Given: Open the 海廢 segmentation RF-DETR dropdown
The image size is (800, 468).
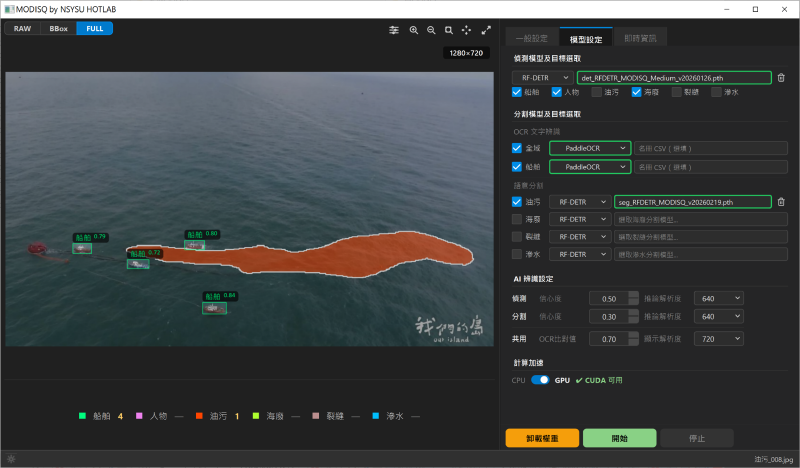Looking at the screenshot, I should (x=580, y=219).
